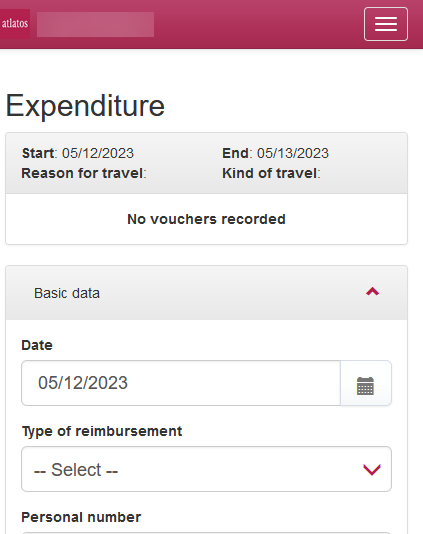Click the blurred company name beside the logo
The height and width of the screenshot is (534, 423).
point(95,24)
